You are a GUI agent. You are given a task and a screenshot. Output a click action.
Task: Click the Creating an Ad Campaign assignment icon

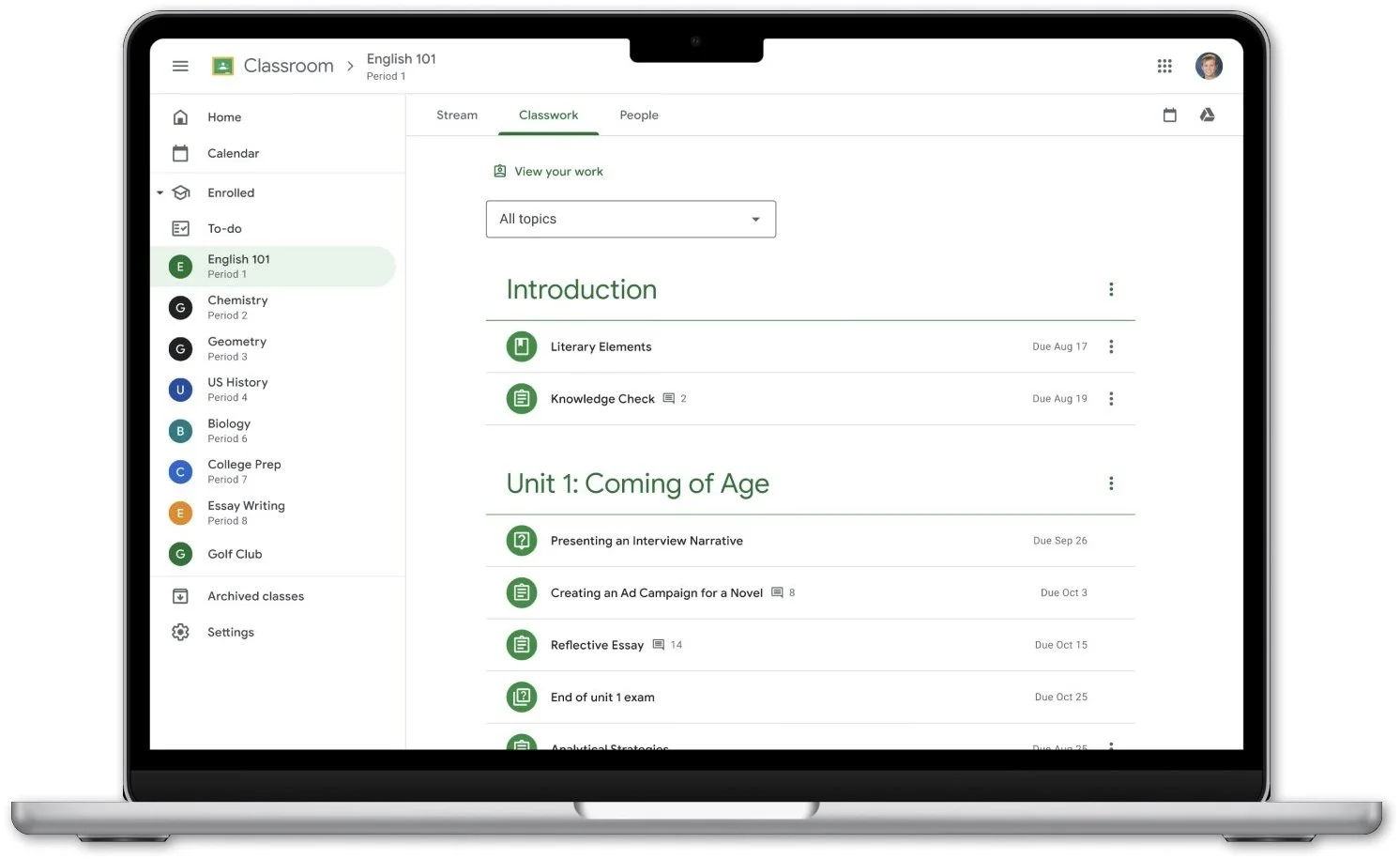[x=522, y=592]
